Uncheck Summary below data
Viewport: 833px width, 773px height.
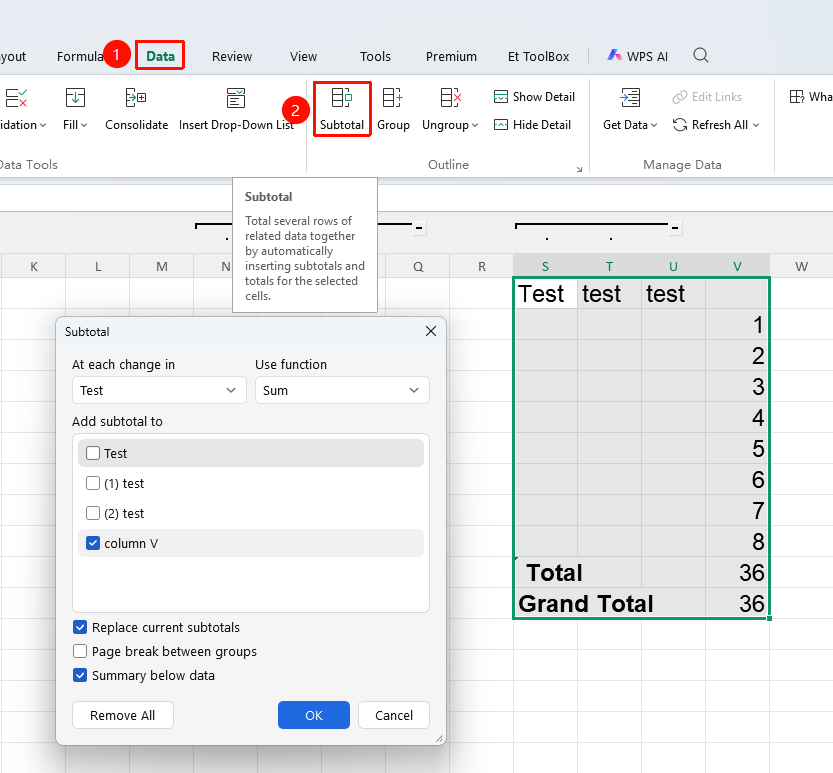[x=80, y=675]
